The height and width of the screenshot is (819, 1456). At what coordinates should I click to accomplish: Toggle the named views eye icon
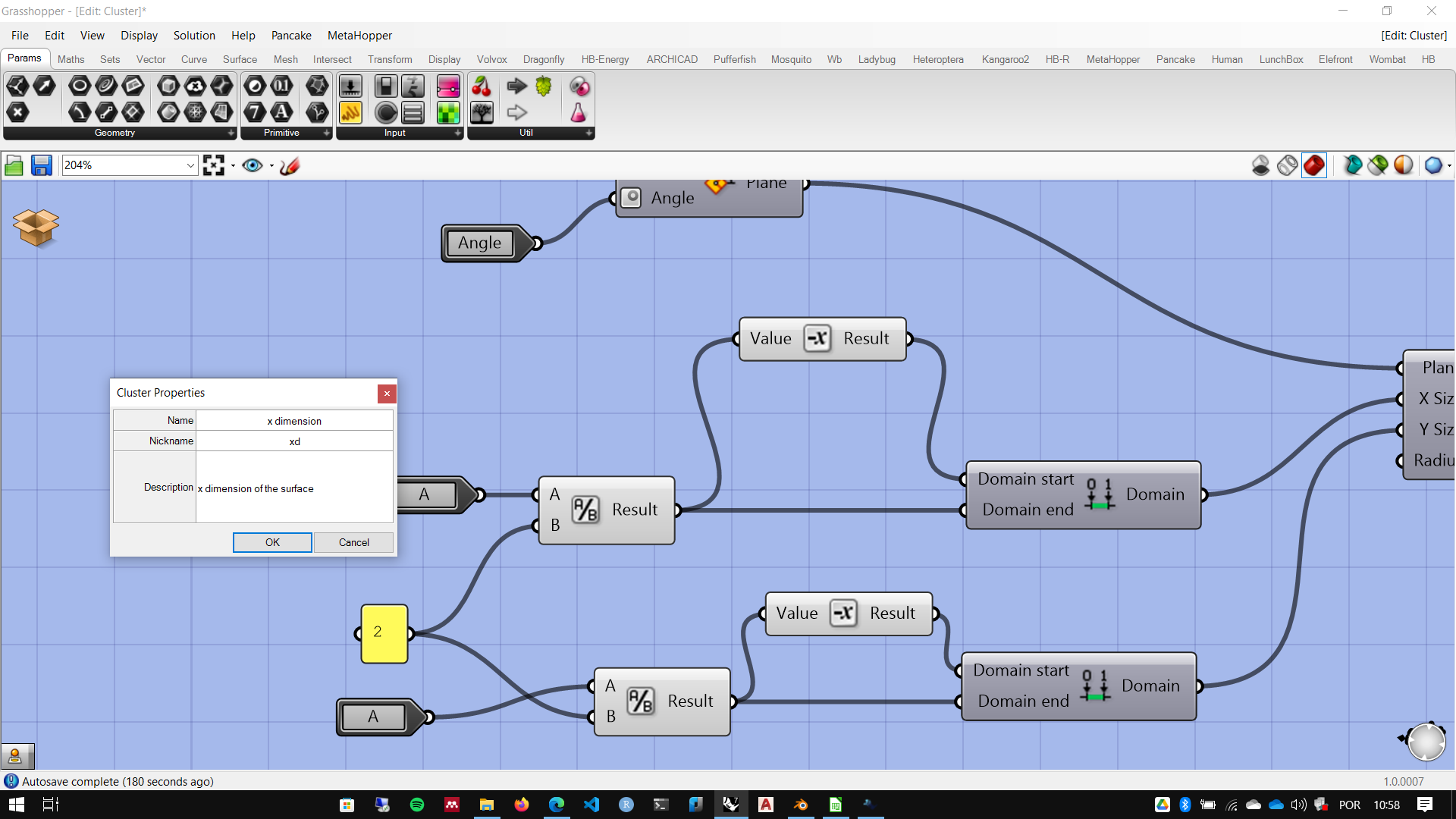(253, 165)
